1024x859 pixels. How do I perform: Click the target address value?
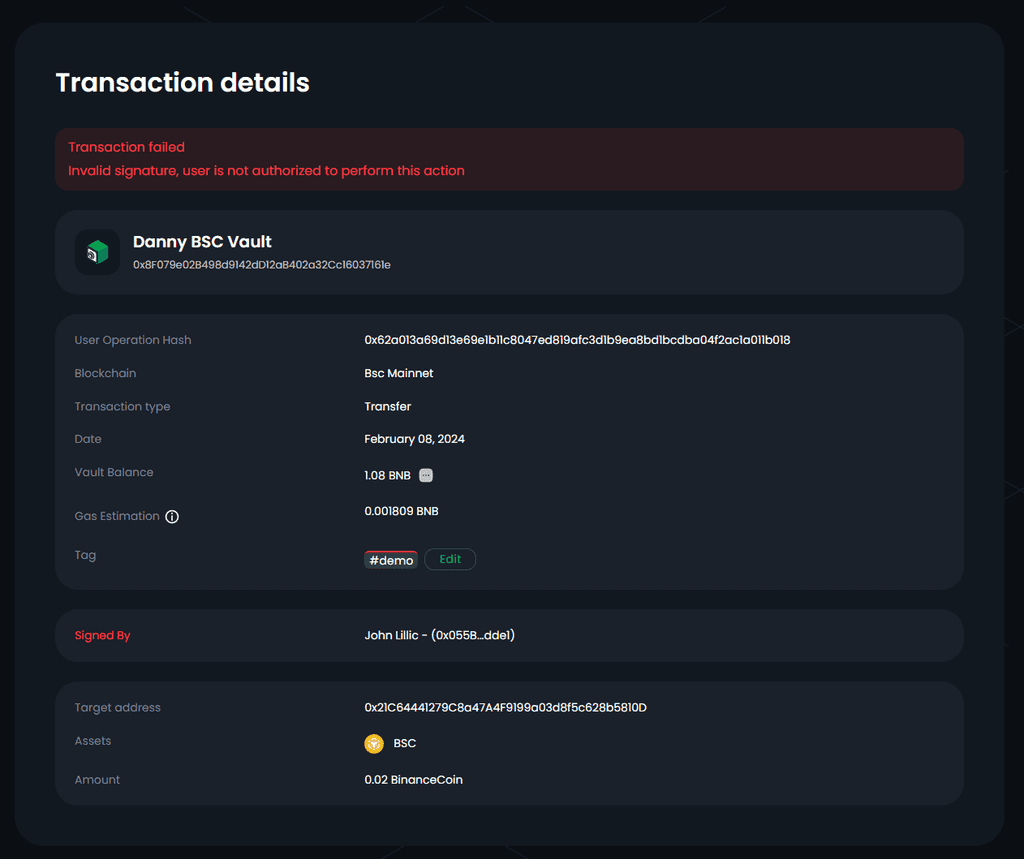coord(505,707)
